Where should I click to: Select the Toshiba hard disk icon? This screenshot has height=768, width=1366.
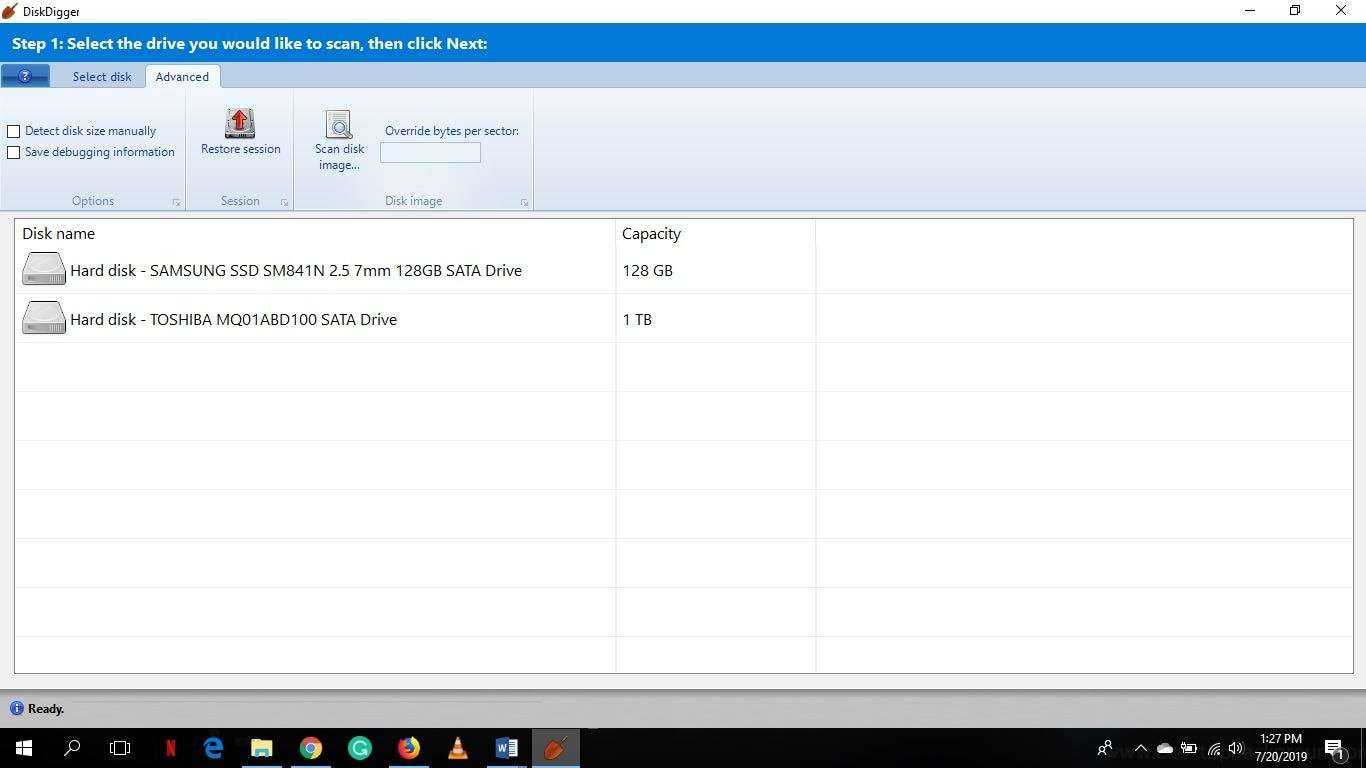coord(44,319)
